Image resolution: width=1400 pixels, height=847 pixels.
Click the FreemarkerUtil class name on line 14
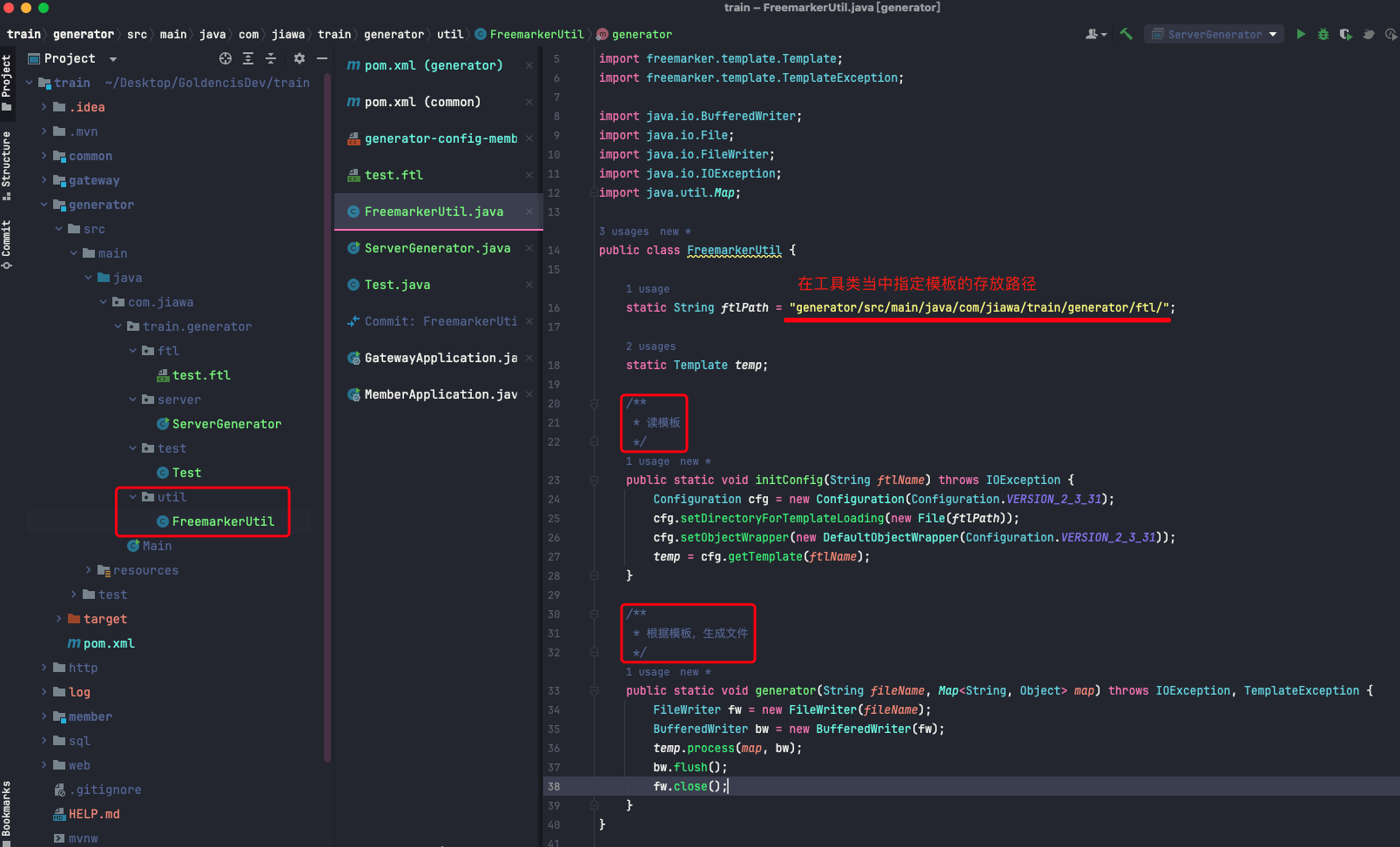(x=734, y=250)
